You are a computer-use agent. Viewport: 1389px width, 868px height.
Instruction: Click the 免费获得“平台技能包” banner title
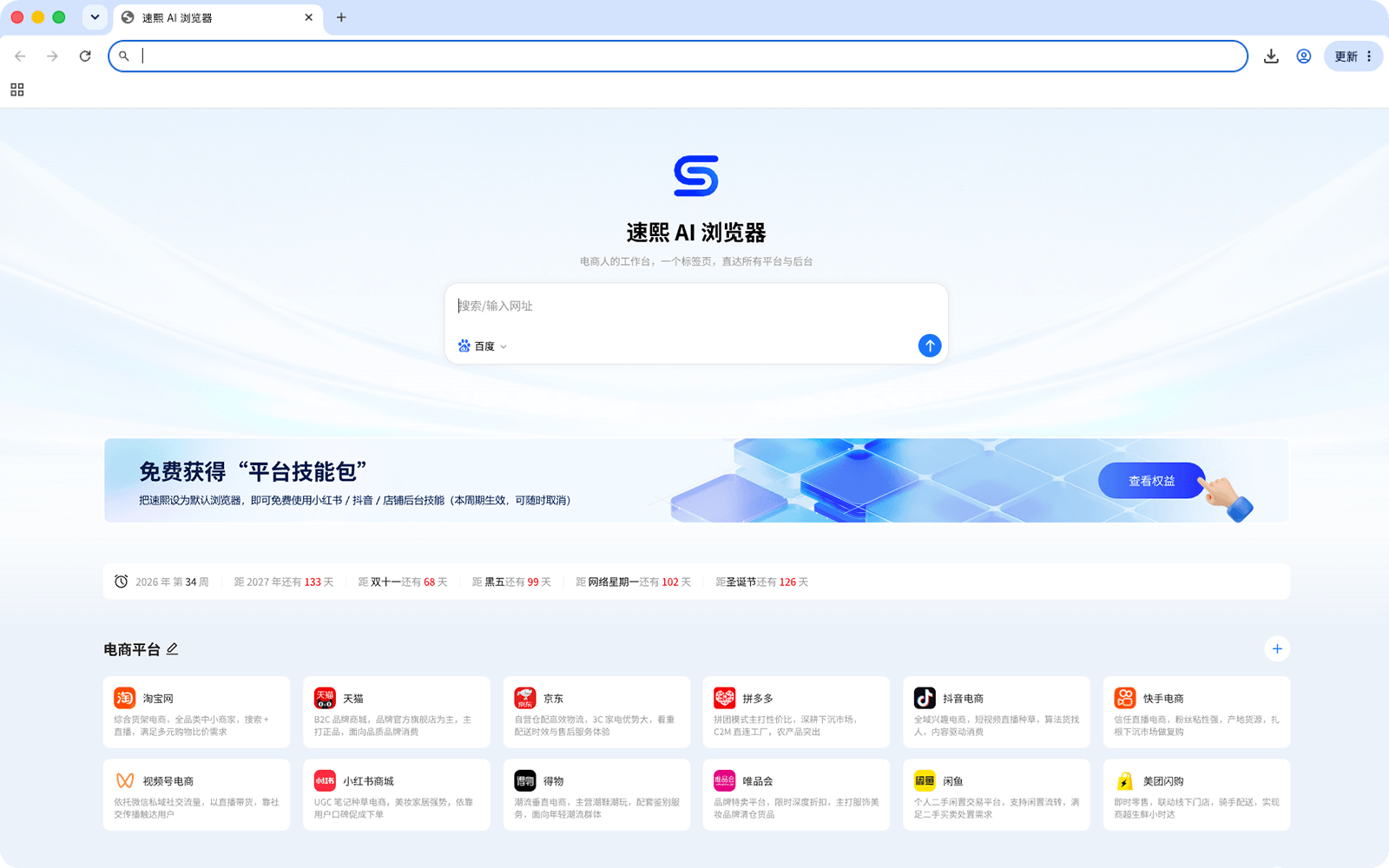click(253, 472)
